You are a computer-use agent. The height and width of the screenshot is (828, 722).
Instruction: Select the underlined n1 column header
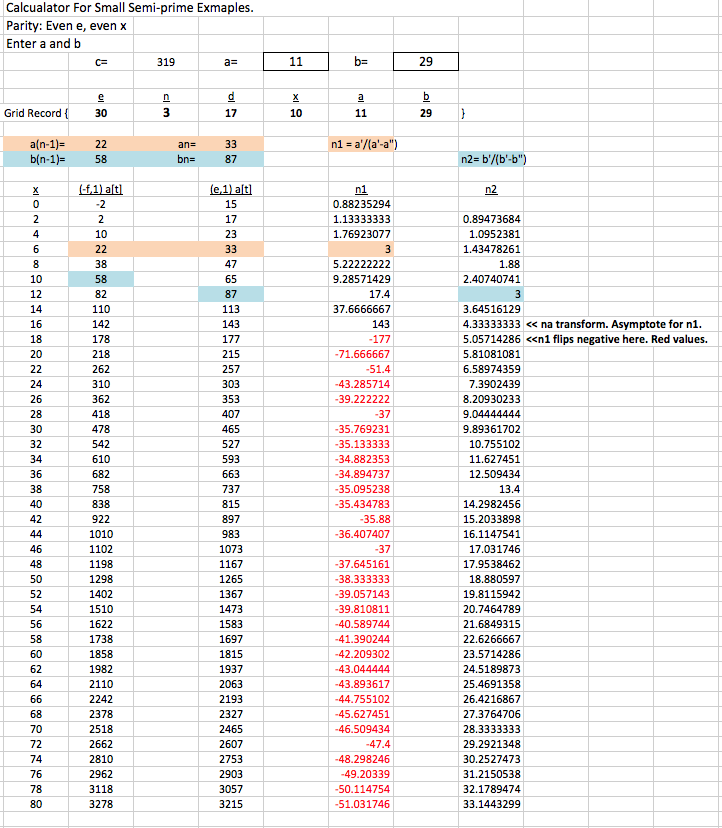click(361, 189)
